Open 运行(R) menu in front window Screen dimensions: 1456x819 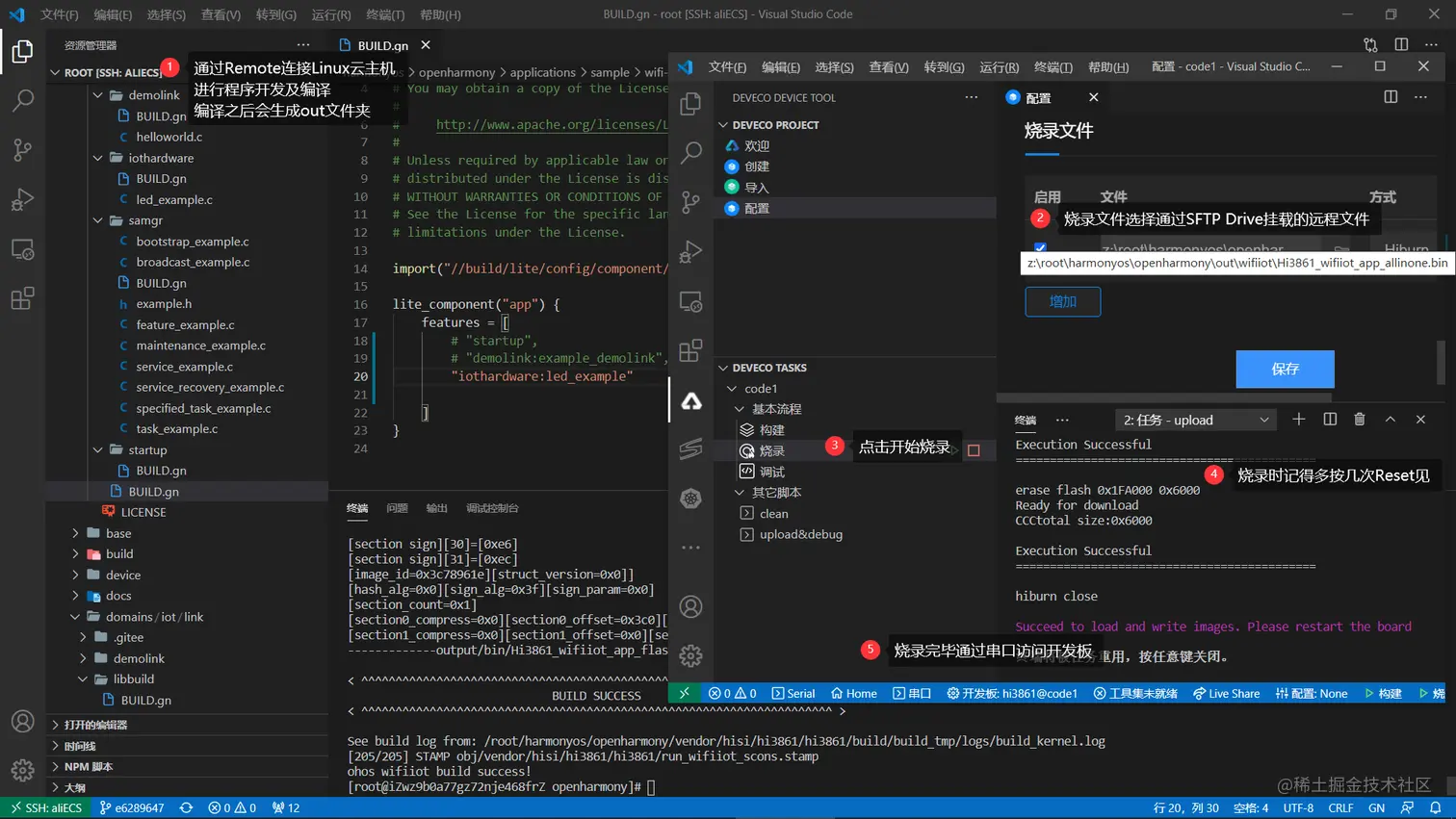(999, 66)
